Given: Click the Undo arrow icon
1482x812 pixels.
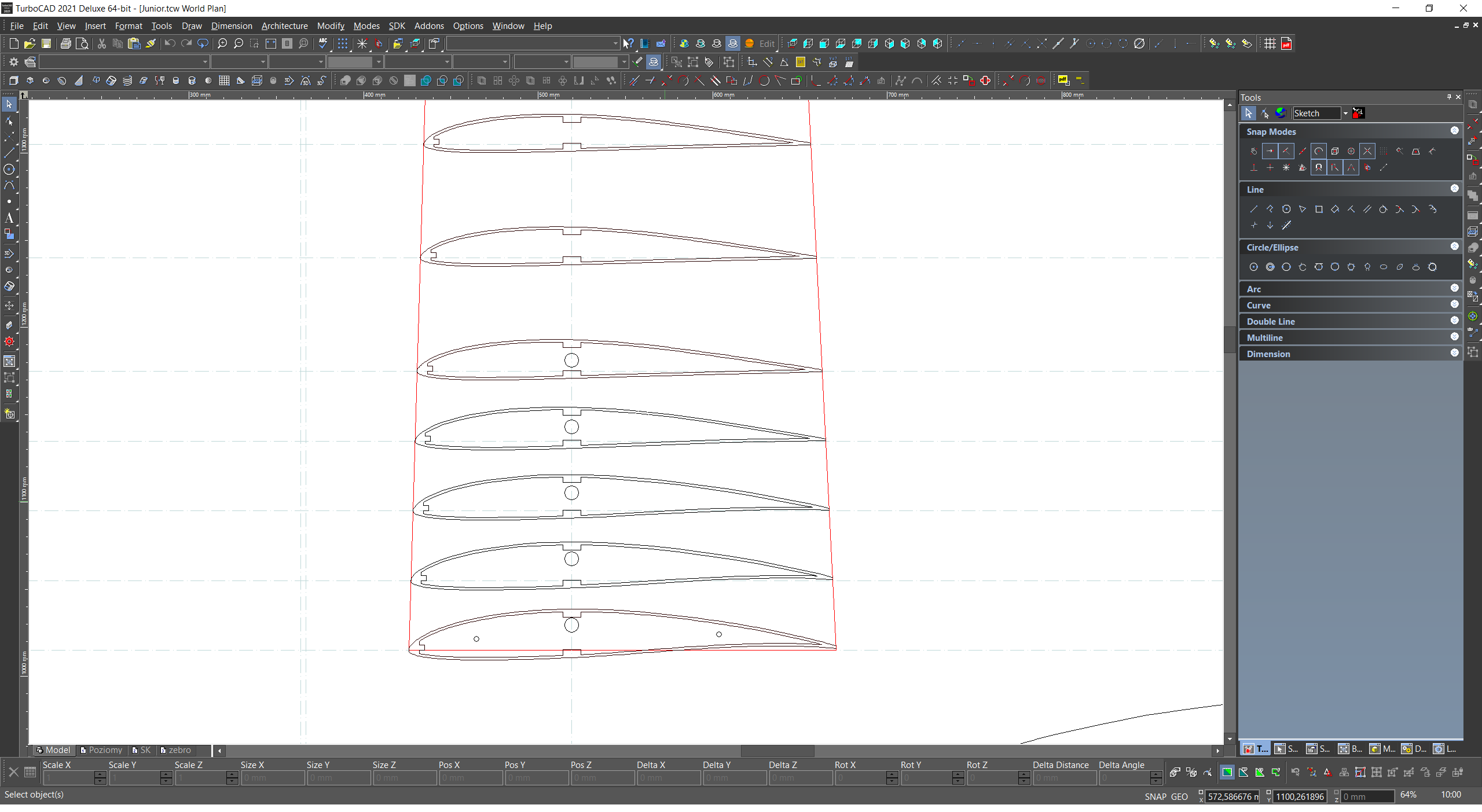Looking at the screenshot, I should [x=170, y=43].
